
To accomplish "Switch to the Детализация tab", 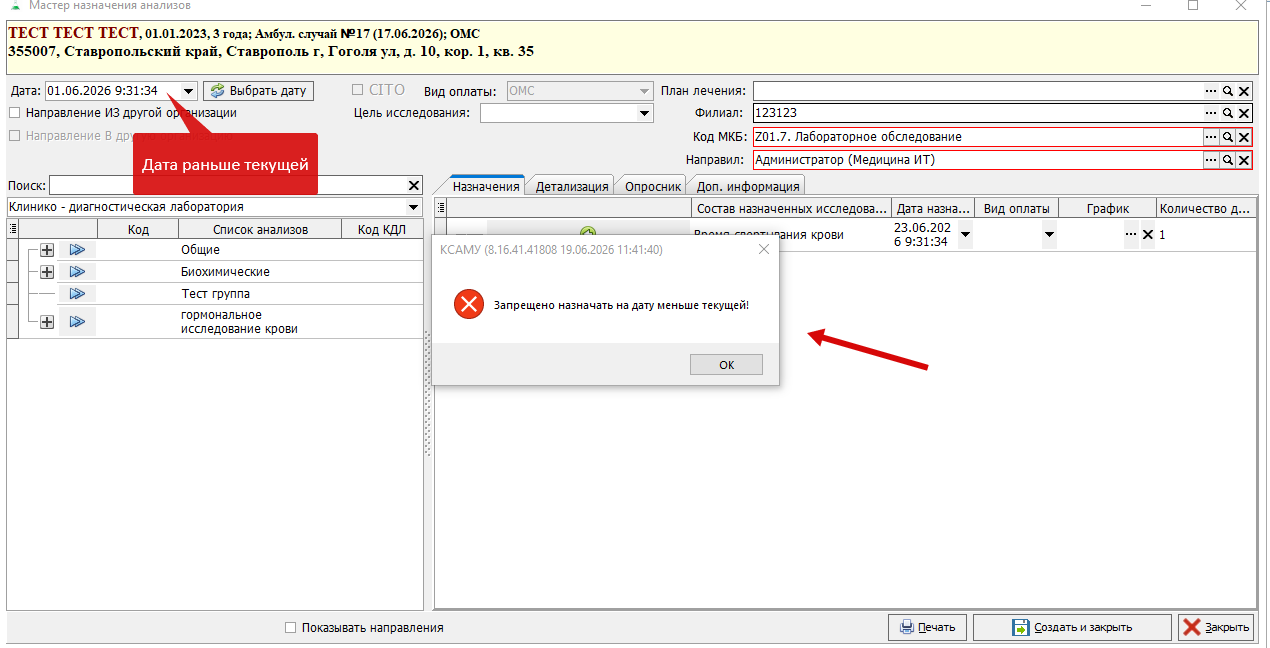I will pos(572,186).
